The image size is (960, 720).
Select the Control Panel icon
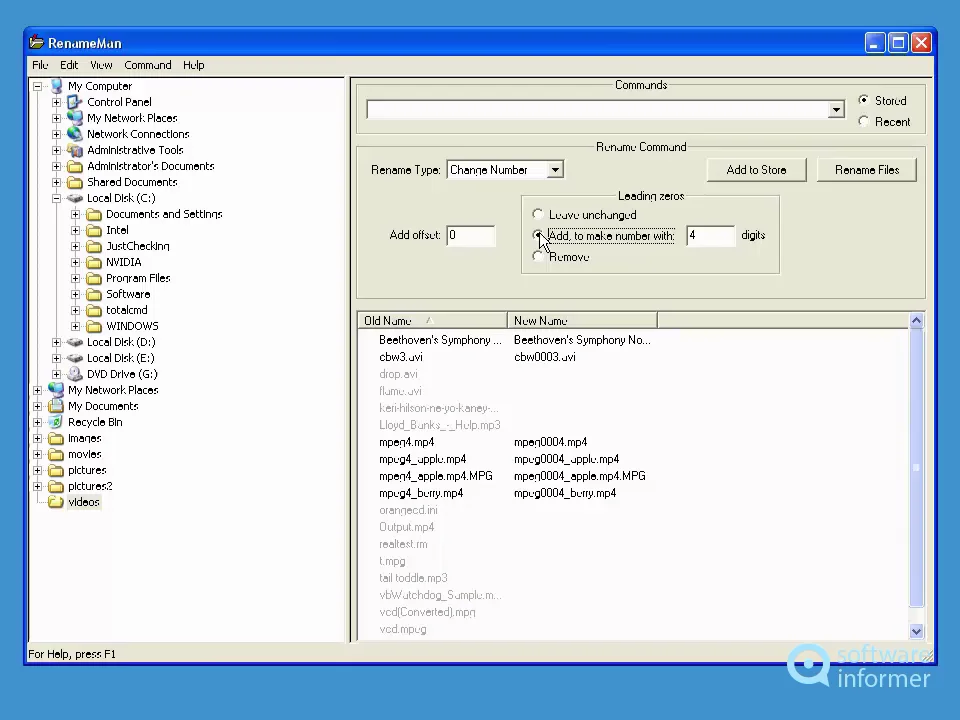coord(75,102)
